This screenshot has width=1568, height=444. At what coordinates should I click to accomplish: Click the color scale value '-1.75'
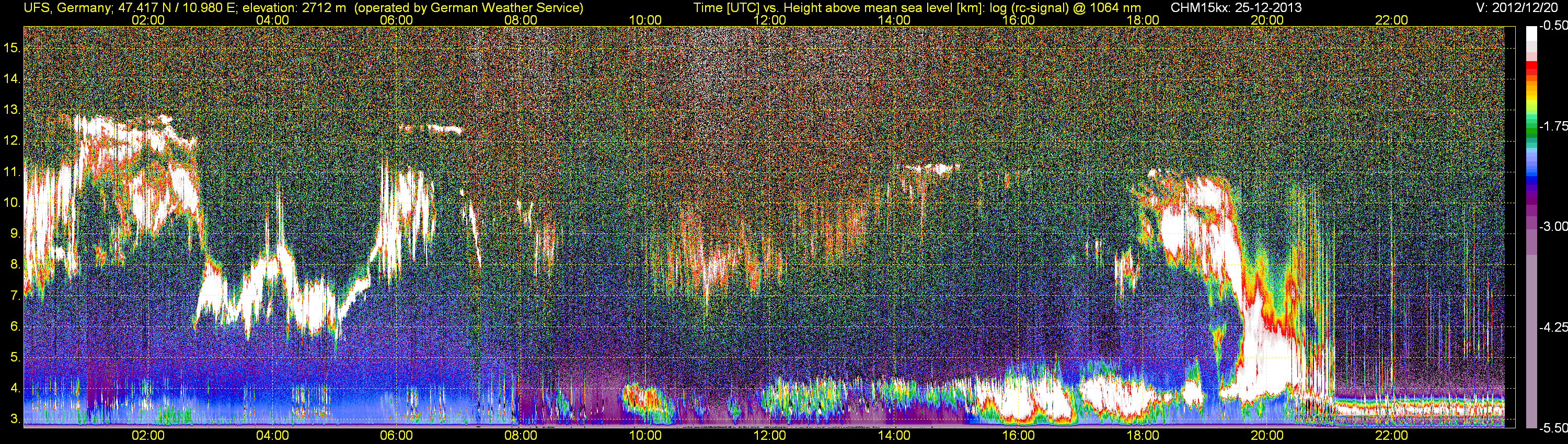(1553, 126)
